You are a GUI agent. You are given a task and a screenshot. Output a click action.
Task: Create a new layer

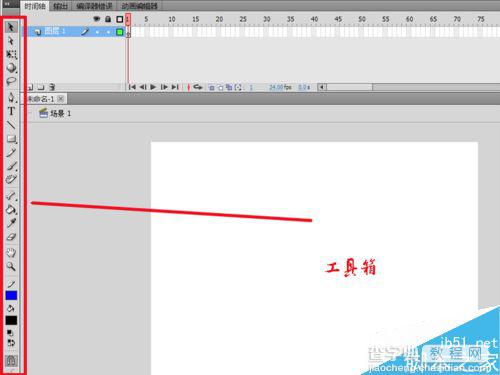[x=30, y=87]
